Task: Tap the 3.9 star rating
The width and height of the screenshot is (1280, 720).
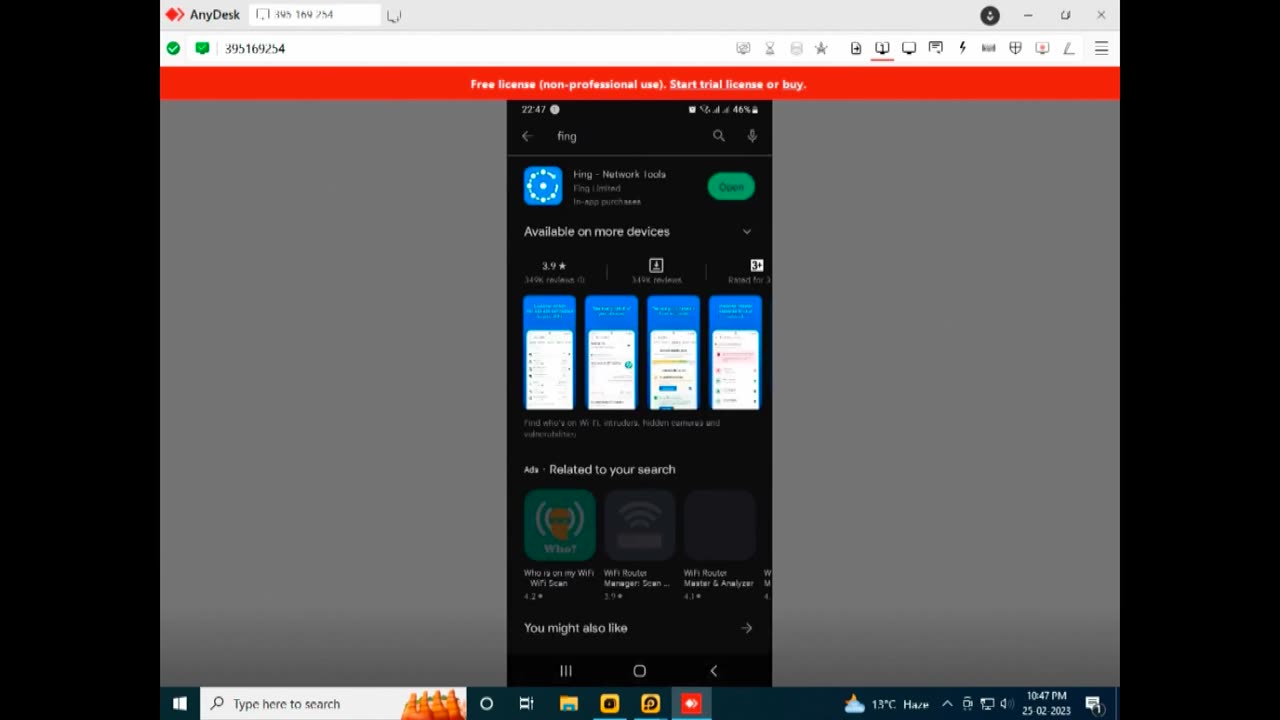Action: (x=554, y=266)
